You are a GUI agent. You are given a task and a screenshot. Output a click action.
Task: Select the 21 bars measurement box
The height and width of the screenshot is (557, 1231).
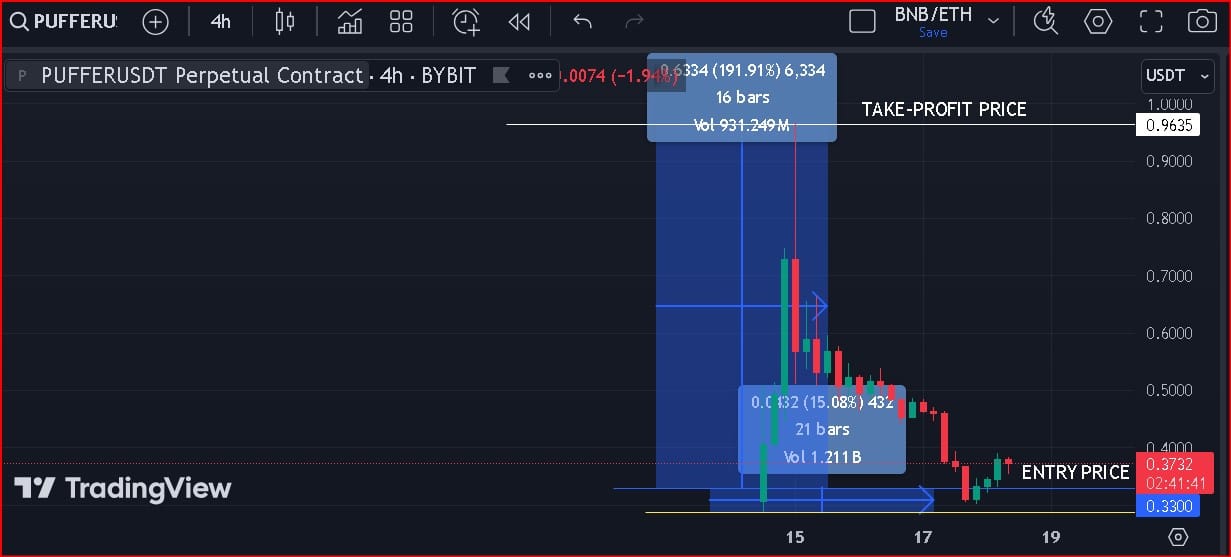[x=822, y=429]
